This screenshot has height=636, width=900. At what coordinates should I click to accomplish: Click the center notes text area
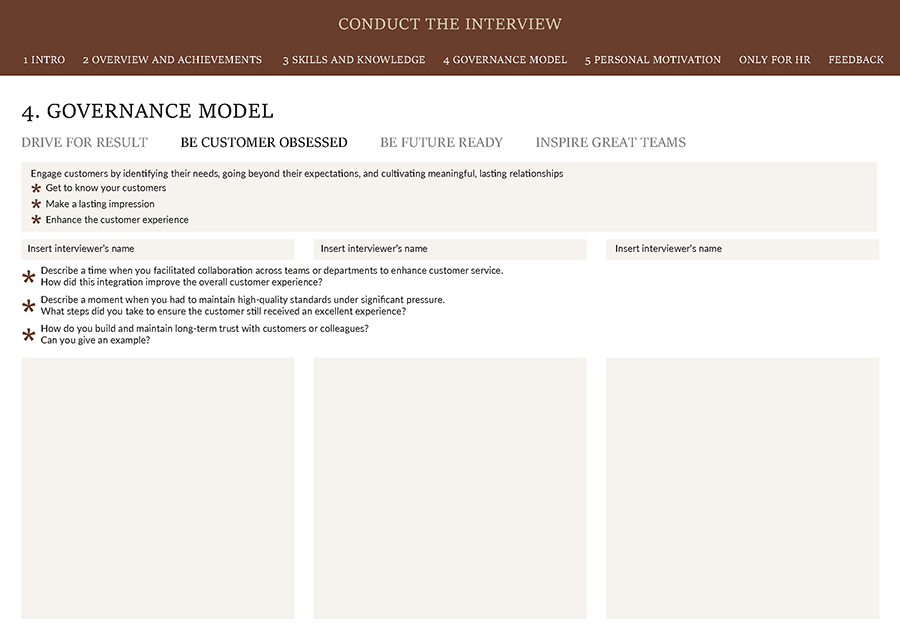[450, 488]
